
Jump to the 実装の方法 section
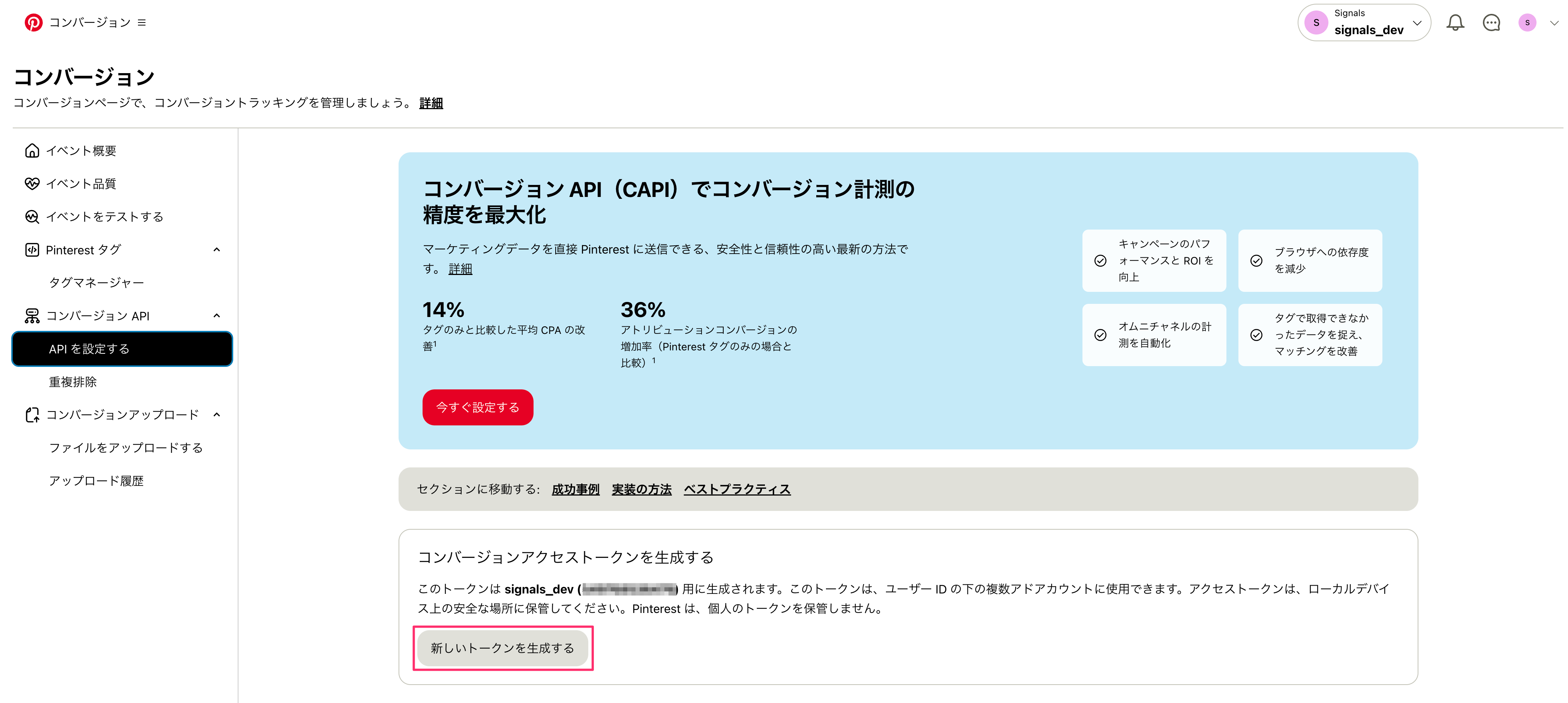642,489
